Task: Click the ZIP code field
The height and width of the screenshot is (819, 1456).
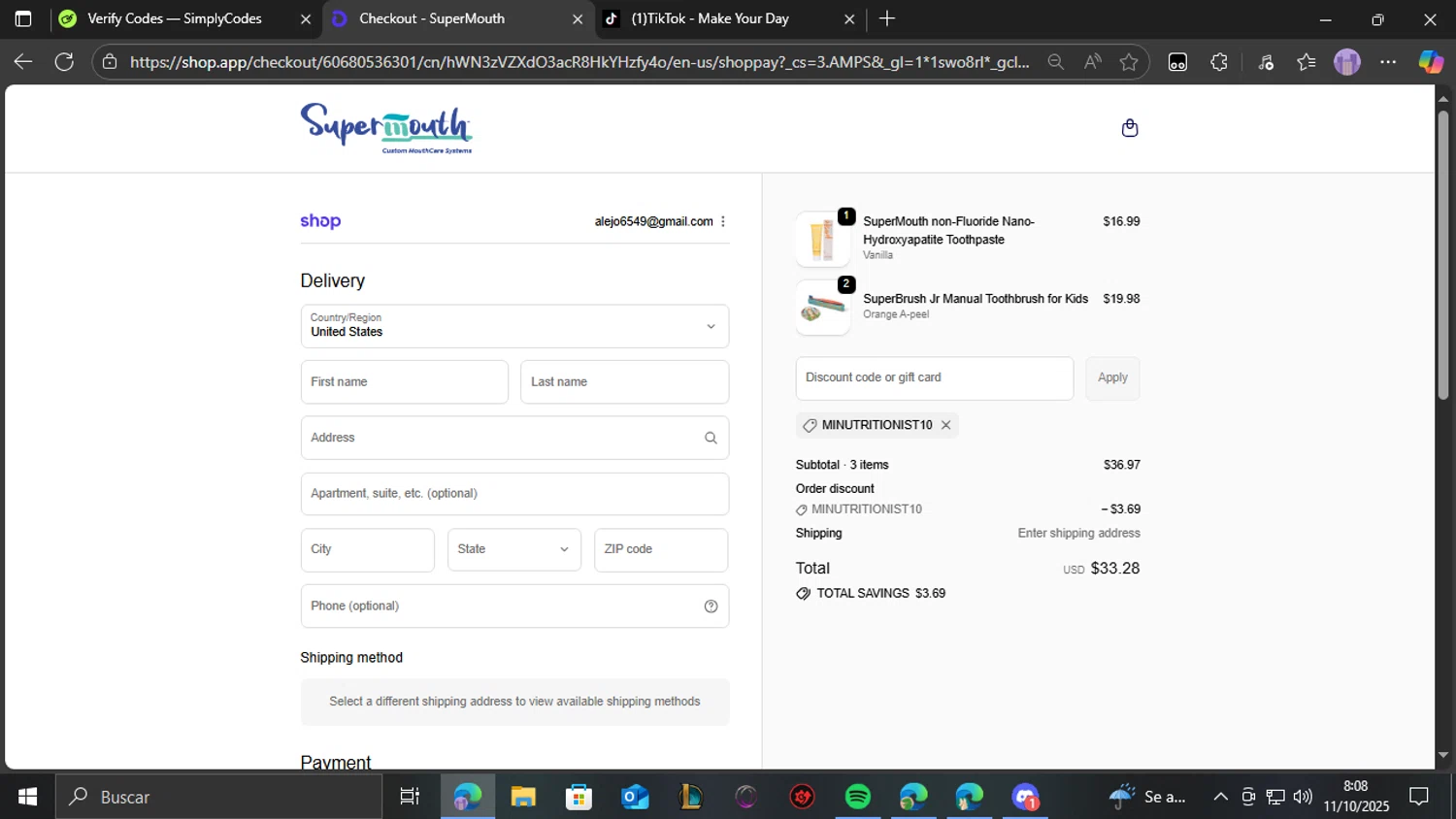Action: [661, 550]
